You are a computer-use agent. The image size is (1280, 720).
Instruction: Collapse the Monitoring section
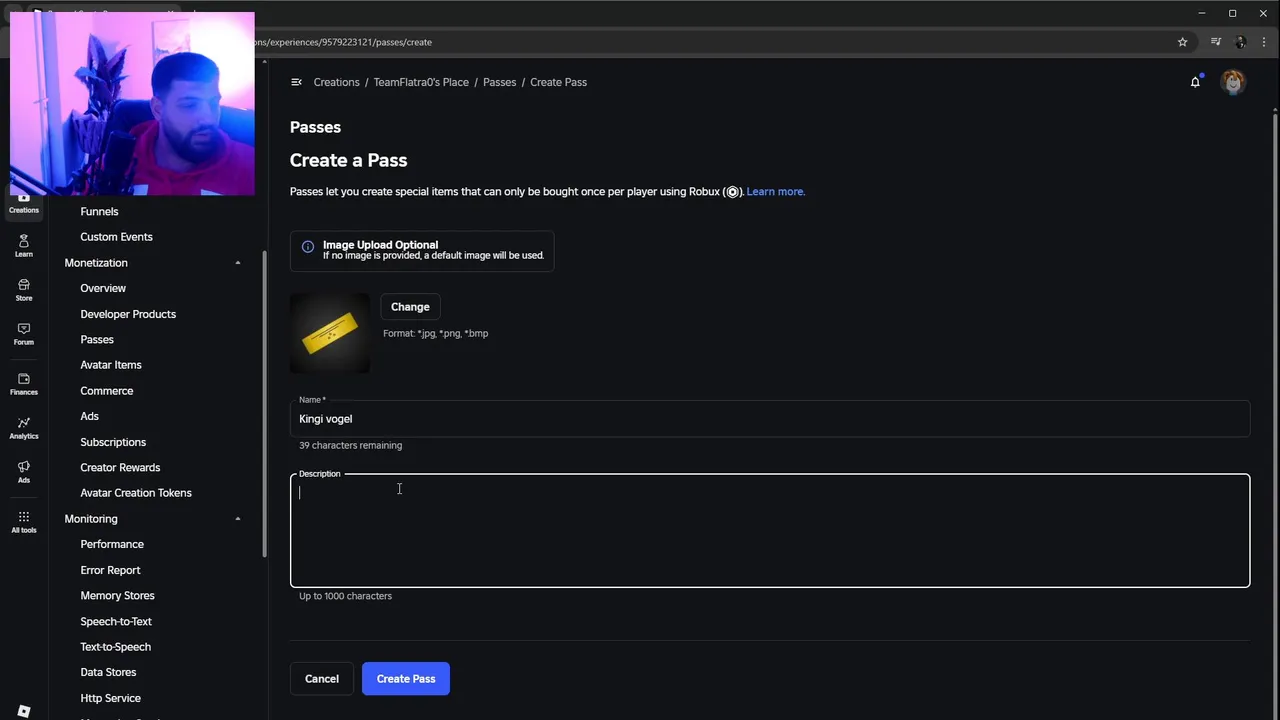click(x=238, y=519)
